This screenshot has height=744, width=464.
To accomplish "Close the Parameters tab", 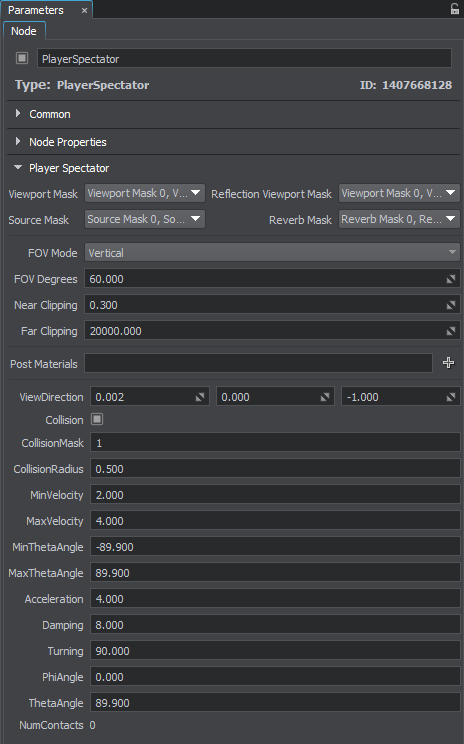I will (x=84, y=10).
